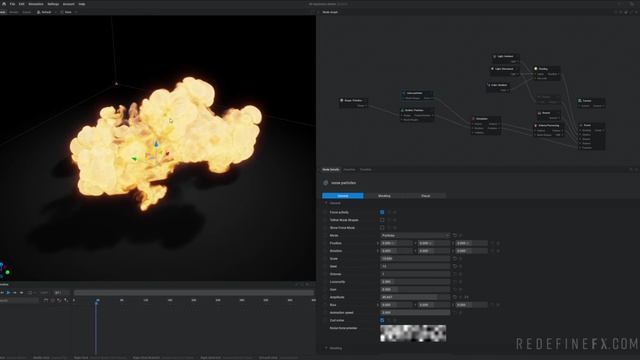
Task: Click the noise particles node icon in details
Action: 326,183
